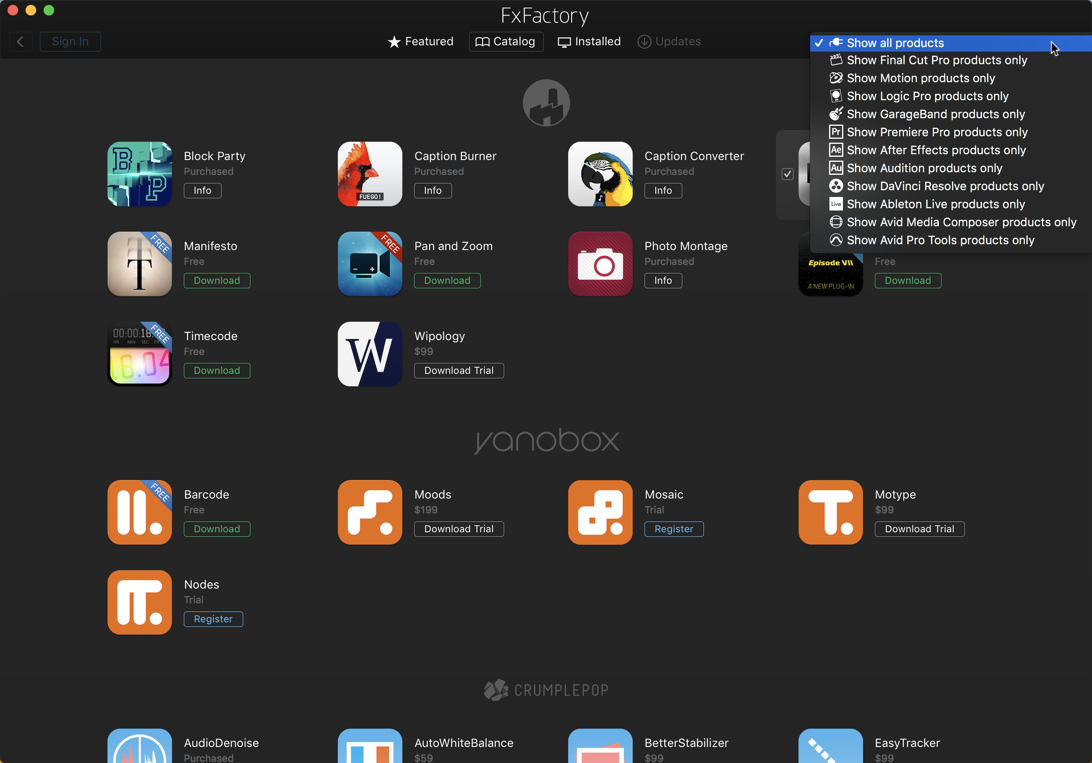1092x763 pixels.
Task: Open the Timecode app icon
Action: 139,354
